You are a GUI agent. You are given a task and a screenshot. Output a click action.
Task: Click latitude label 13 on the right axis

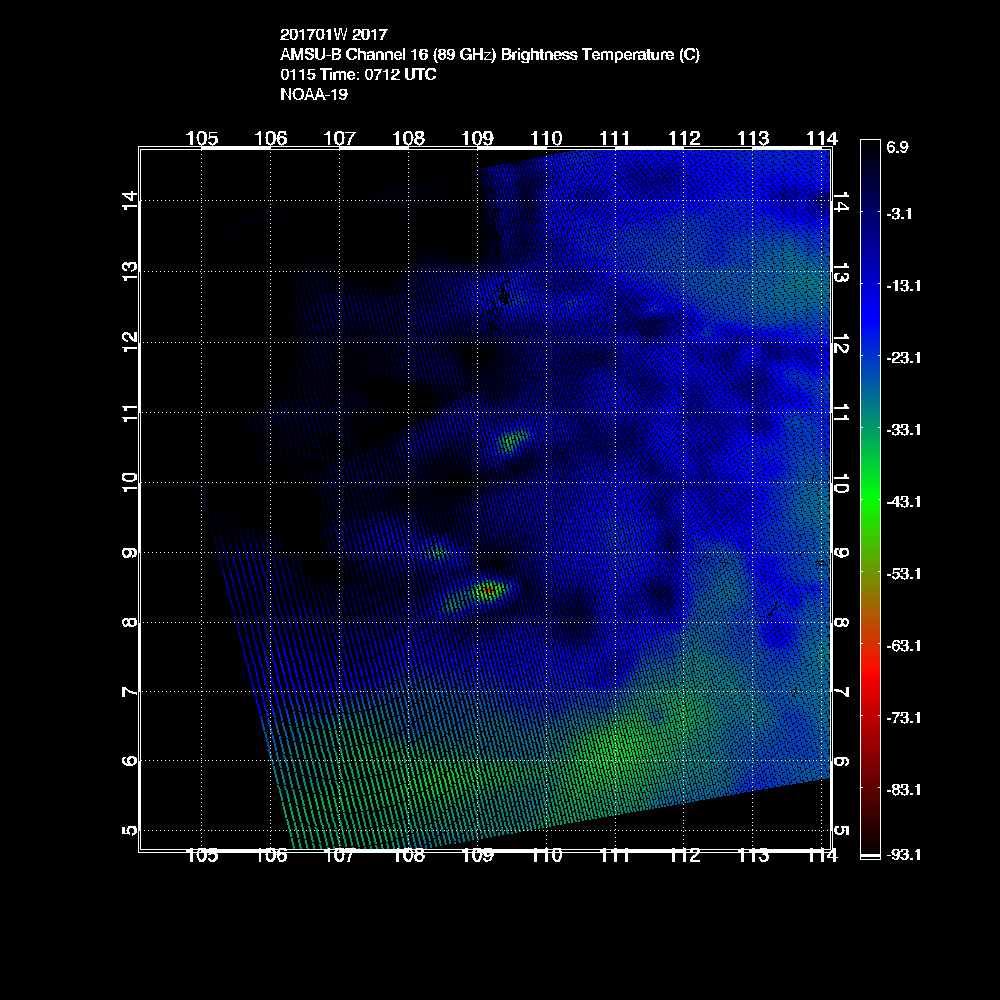point(841,272)
